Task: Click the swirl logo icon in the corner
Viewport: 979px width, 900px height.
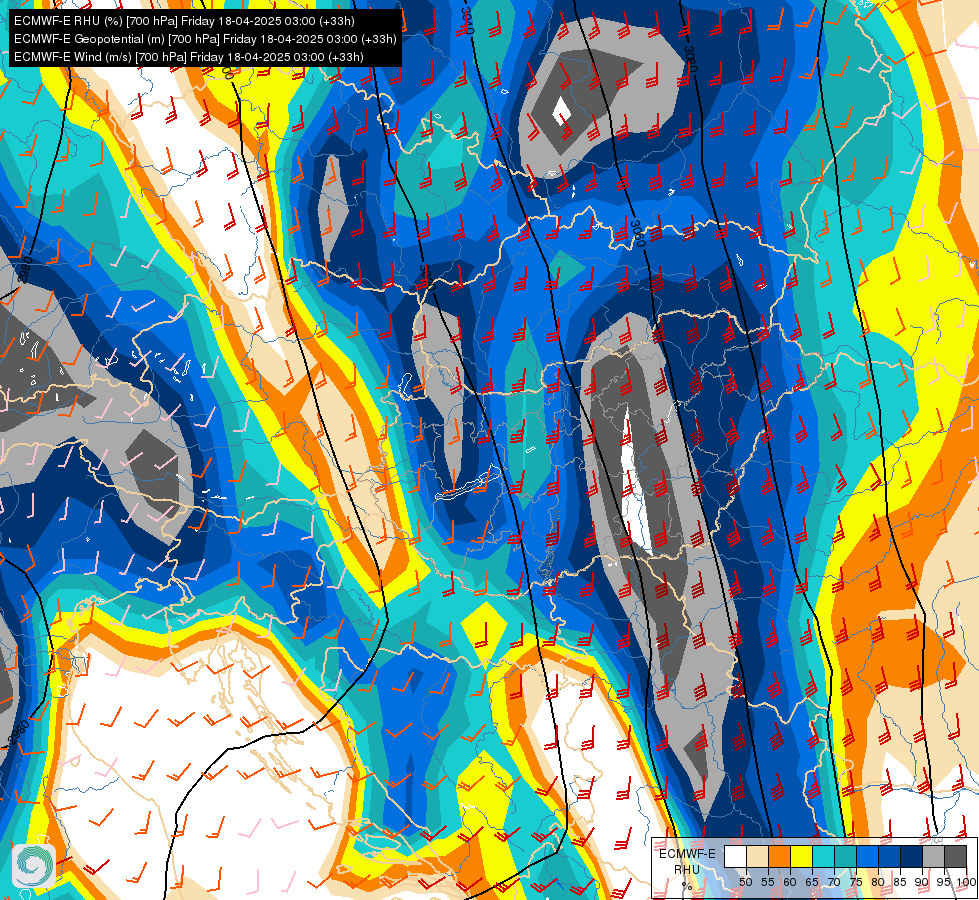Action: click(x=34, y=866)
